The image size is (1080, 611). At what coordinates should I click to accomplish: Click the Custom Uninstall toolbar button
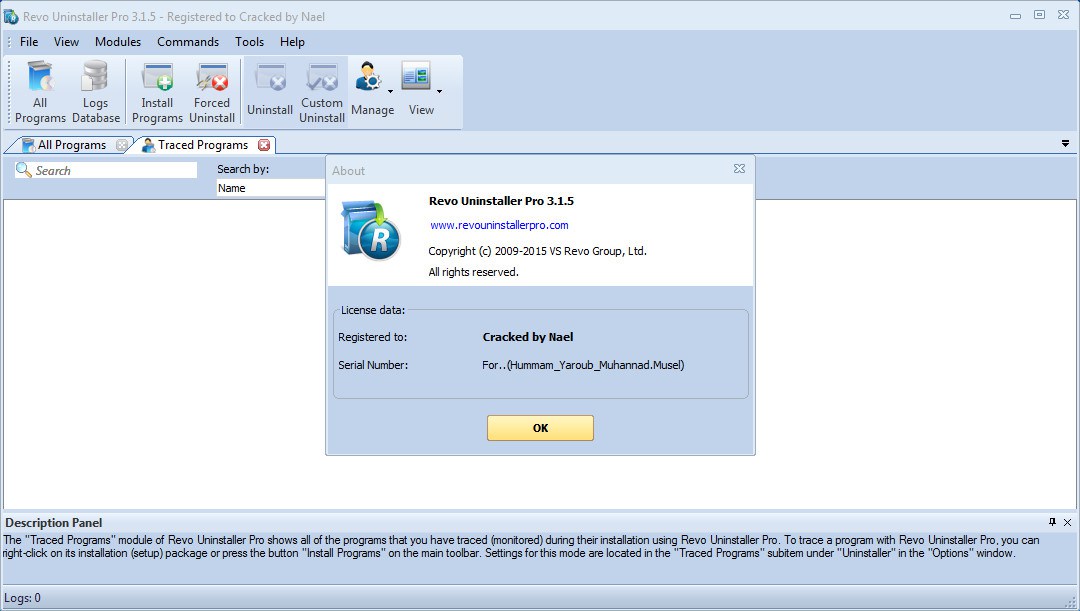[x=322, y=92]
